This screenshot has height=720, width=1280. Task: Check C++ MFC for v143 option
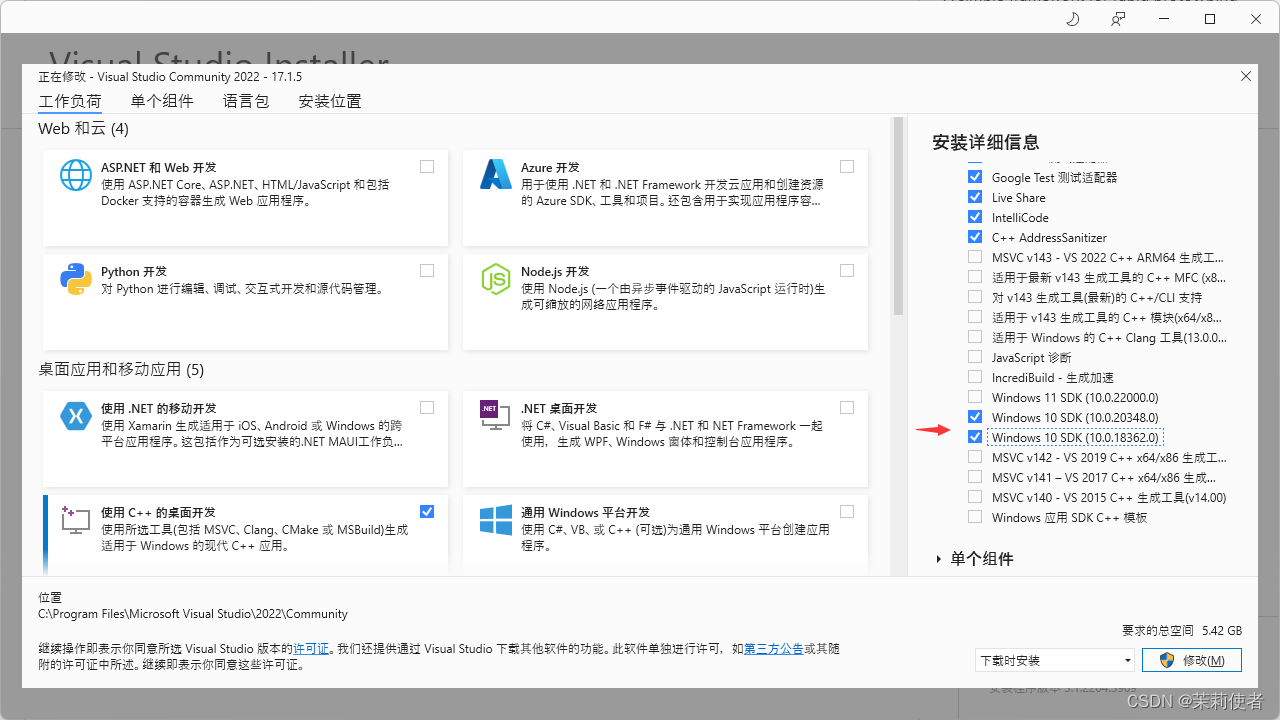[x=975, y=277]
